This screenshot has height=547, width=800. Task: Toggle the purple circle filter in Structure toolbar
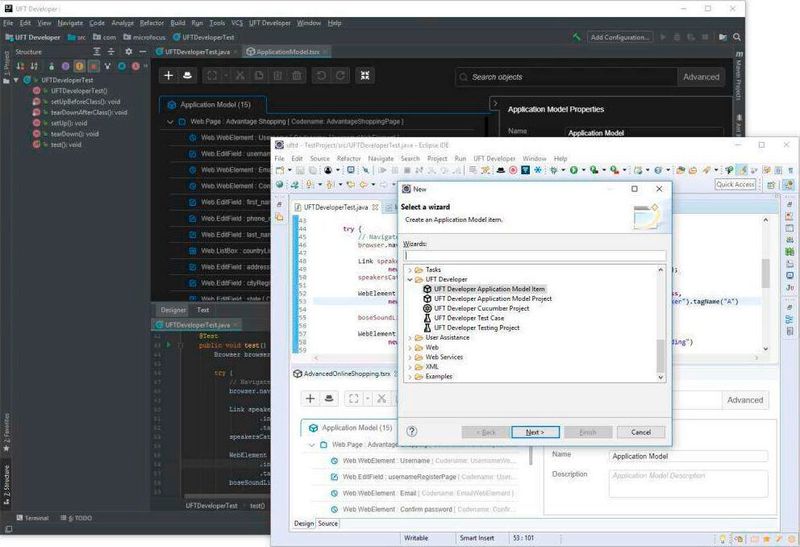point(65,66)
